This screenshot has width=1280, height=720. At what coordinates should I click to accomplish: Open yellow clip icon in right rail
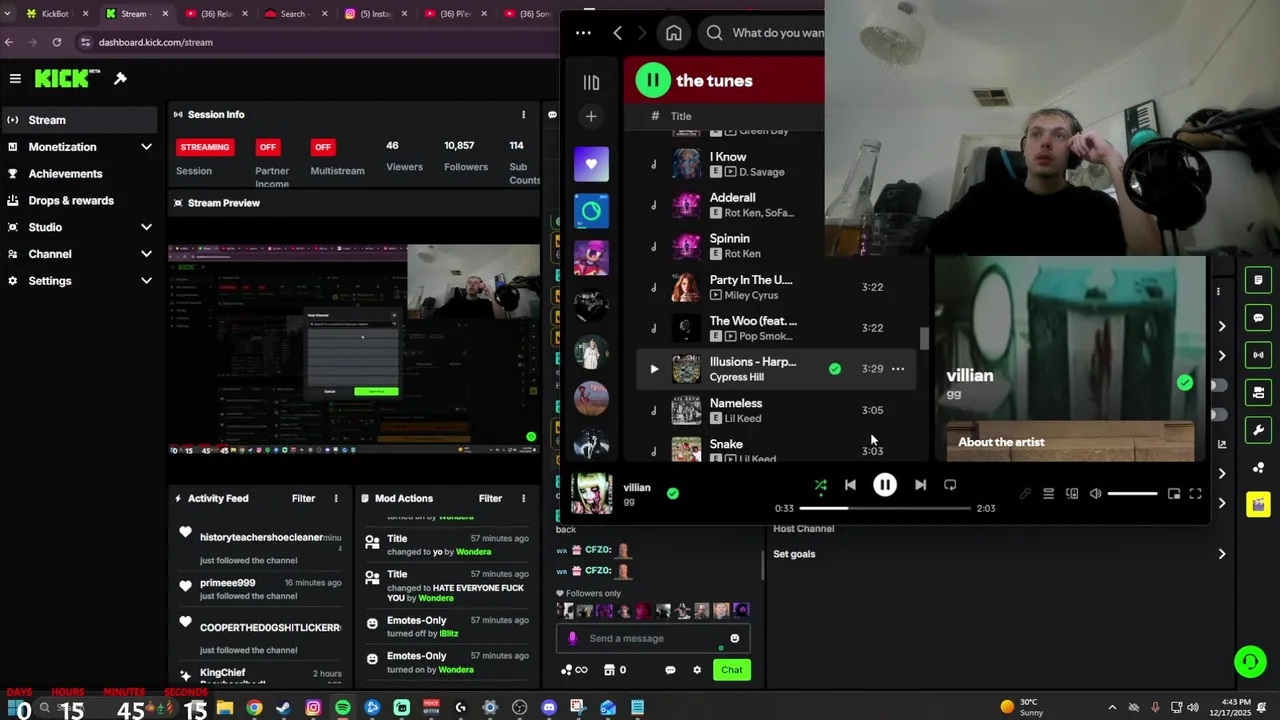click(x=1258, y=505)
